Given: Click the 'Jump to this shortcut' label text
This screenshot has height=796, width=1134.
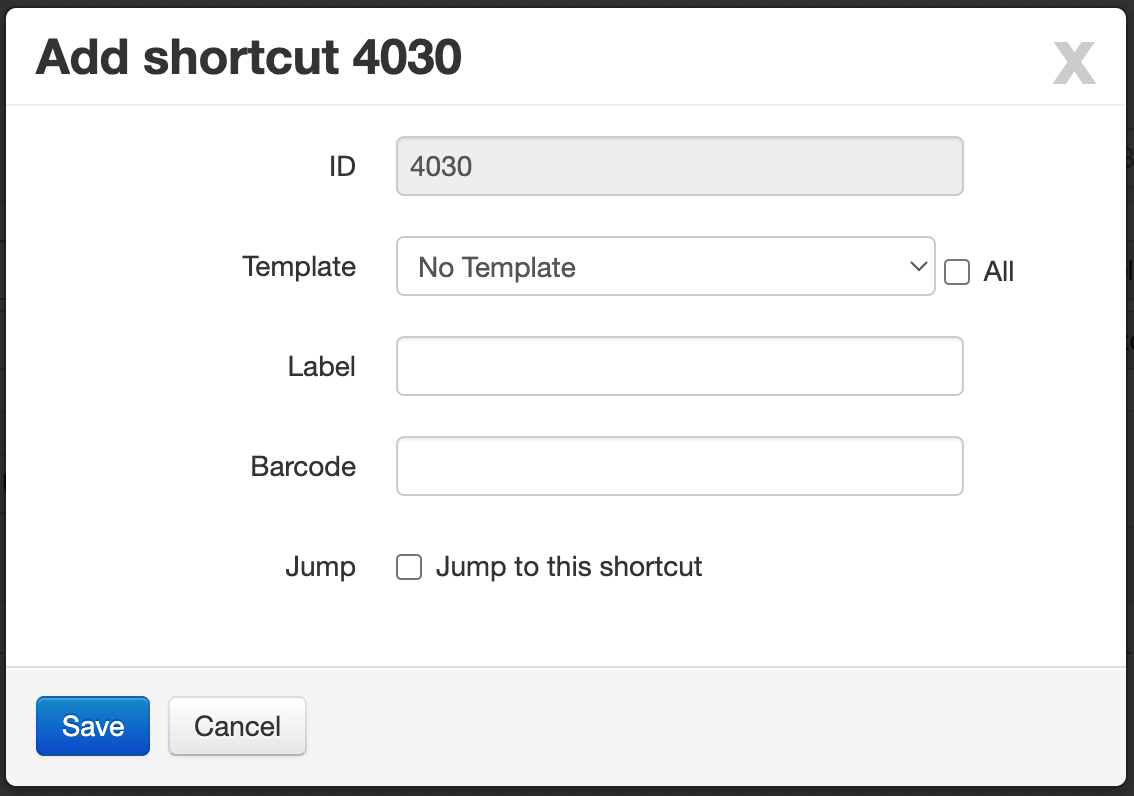Looking at the screenshot, I should click(568, 567).
